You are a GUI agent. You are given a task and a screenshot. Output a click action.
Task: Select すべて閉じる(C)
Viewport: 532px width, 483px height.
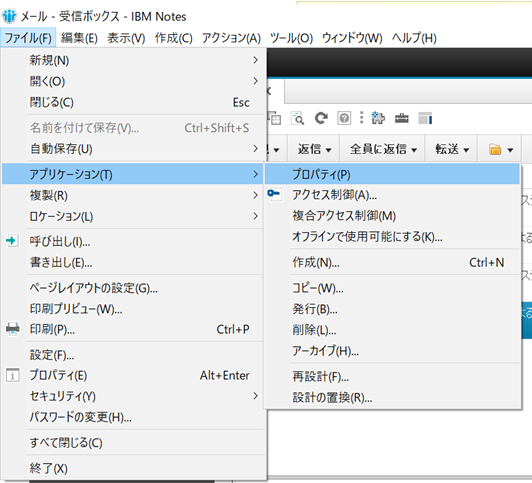point(133,443)
